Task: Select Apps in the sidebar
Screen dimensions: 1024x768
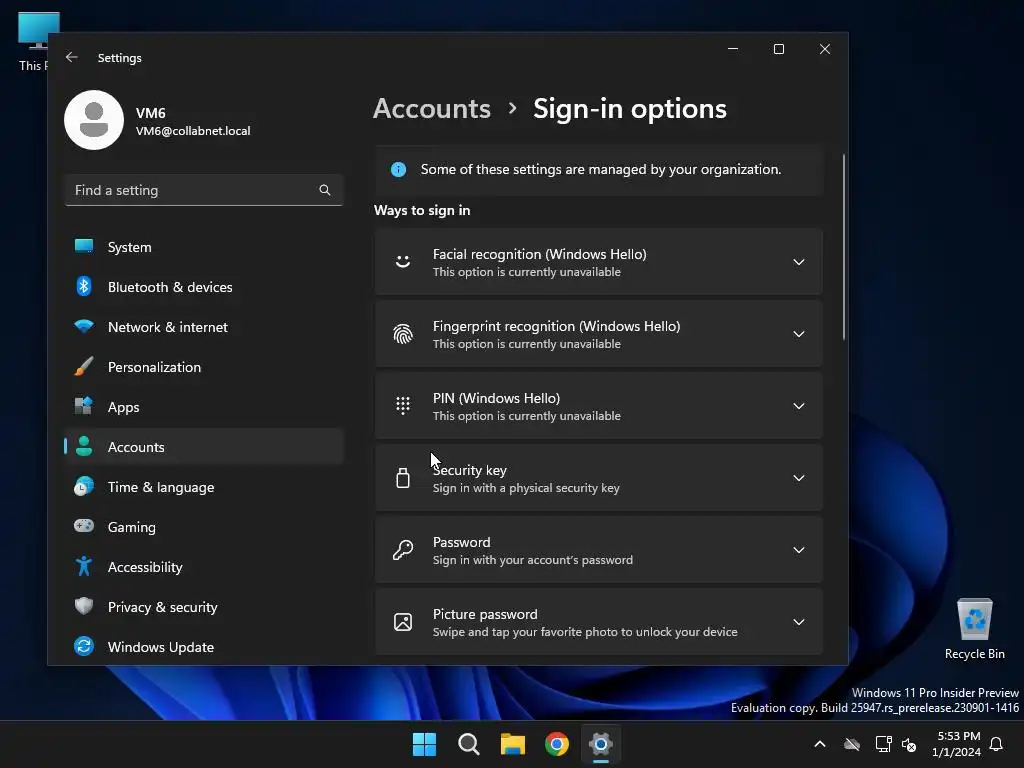Action: pos(204,407)
